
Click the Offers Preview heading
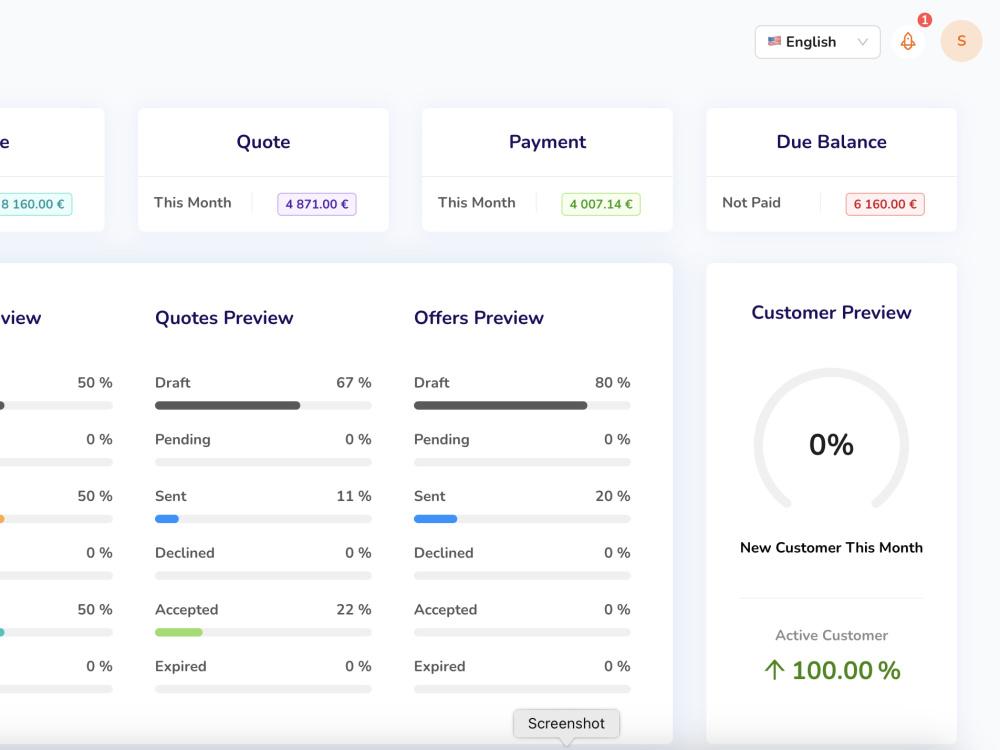tap(478, 318)
